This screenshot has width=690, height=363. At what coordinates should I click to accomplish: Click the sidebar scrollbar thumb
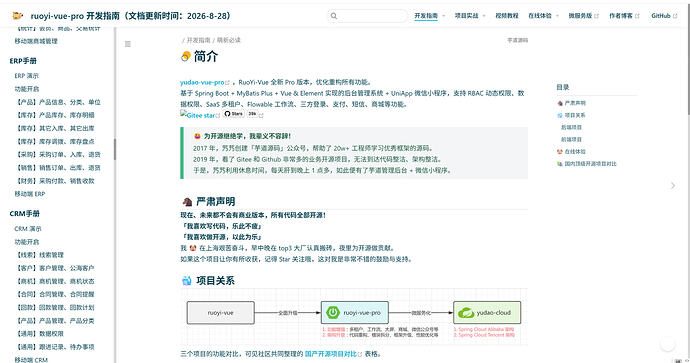115,149
